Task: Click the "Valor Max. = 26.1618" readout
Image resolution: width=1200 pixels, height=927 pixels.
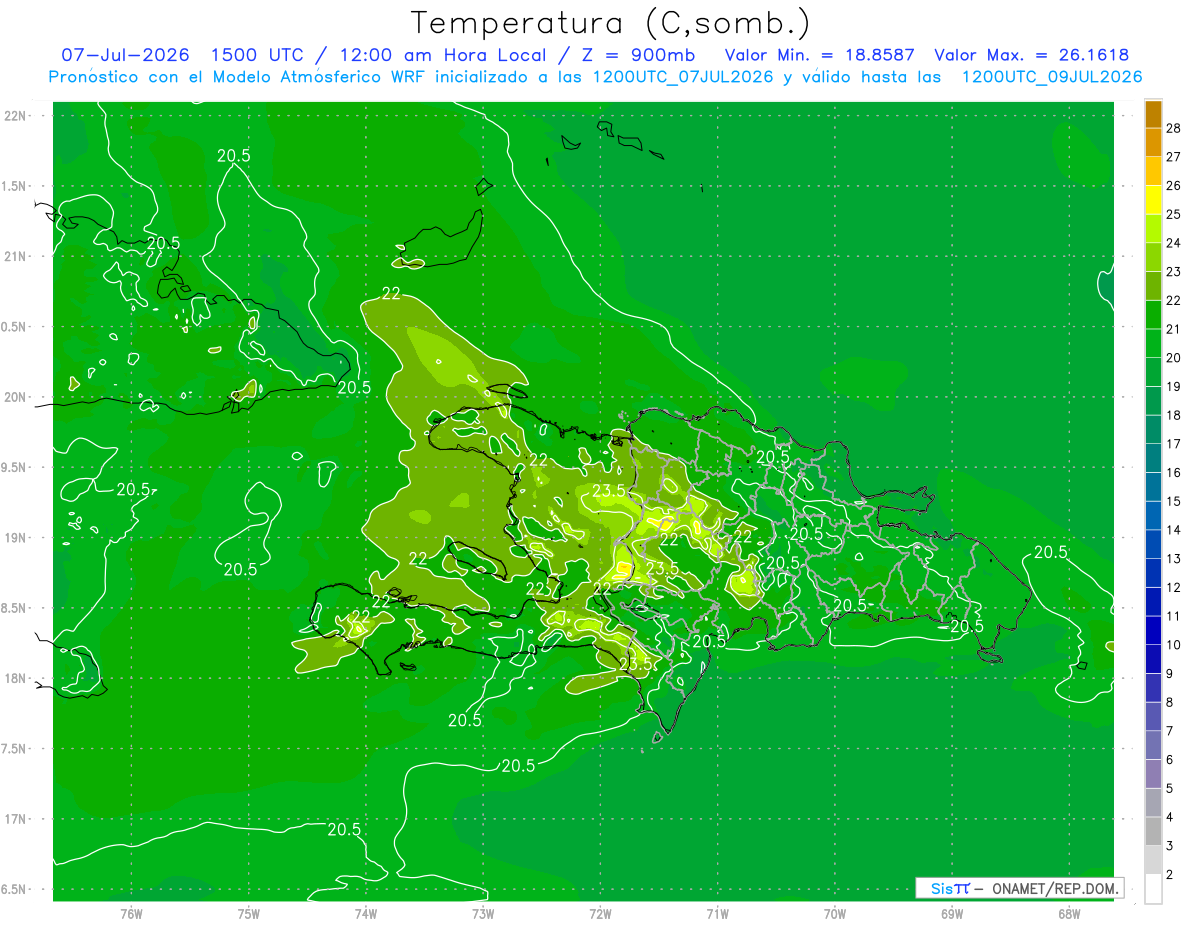Action: point(1032,55)
